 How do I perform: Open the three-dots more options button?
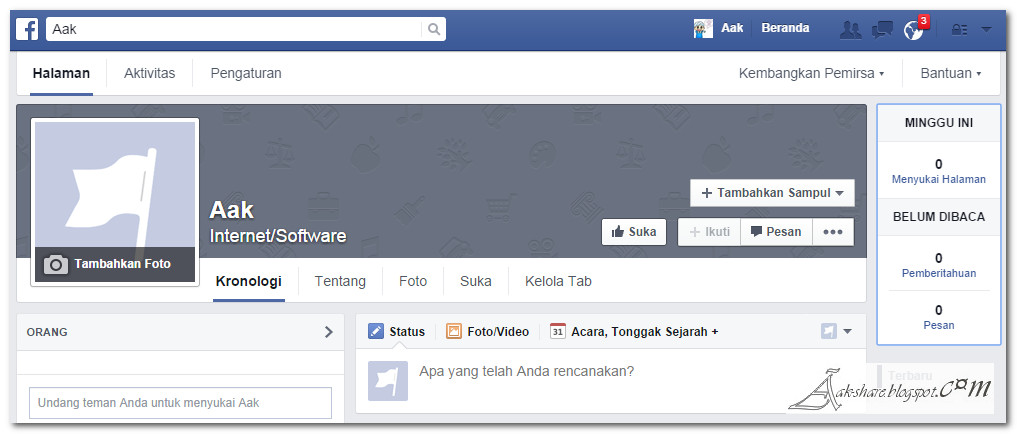pyautogui.click(x=833, y=232)
